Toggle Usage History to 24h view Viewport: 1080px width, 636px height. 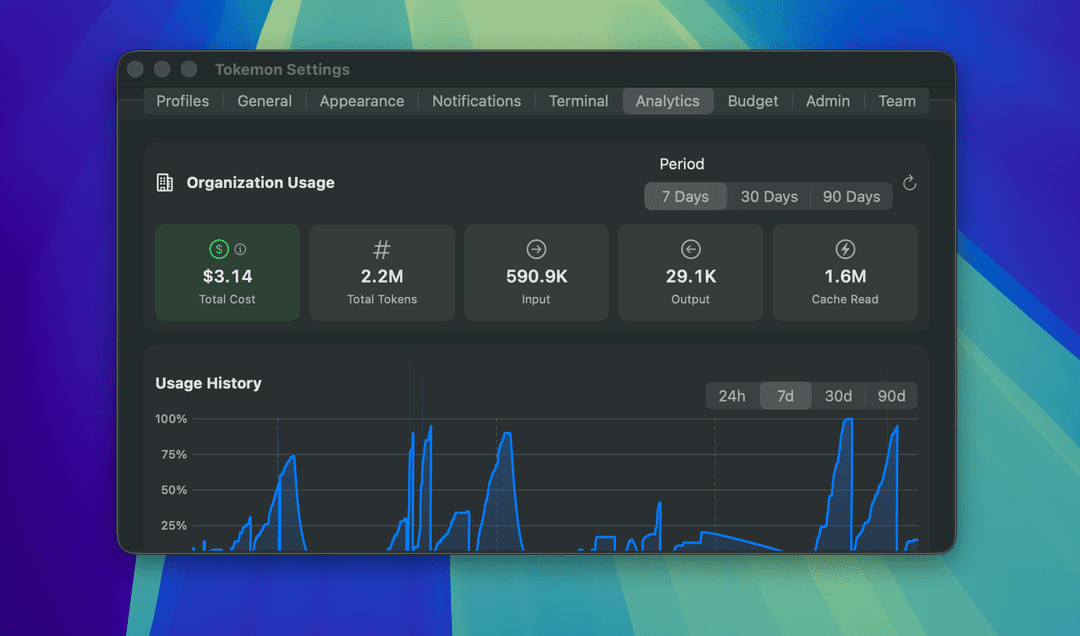[x=732, y=396]
